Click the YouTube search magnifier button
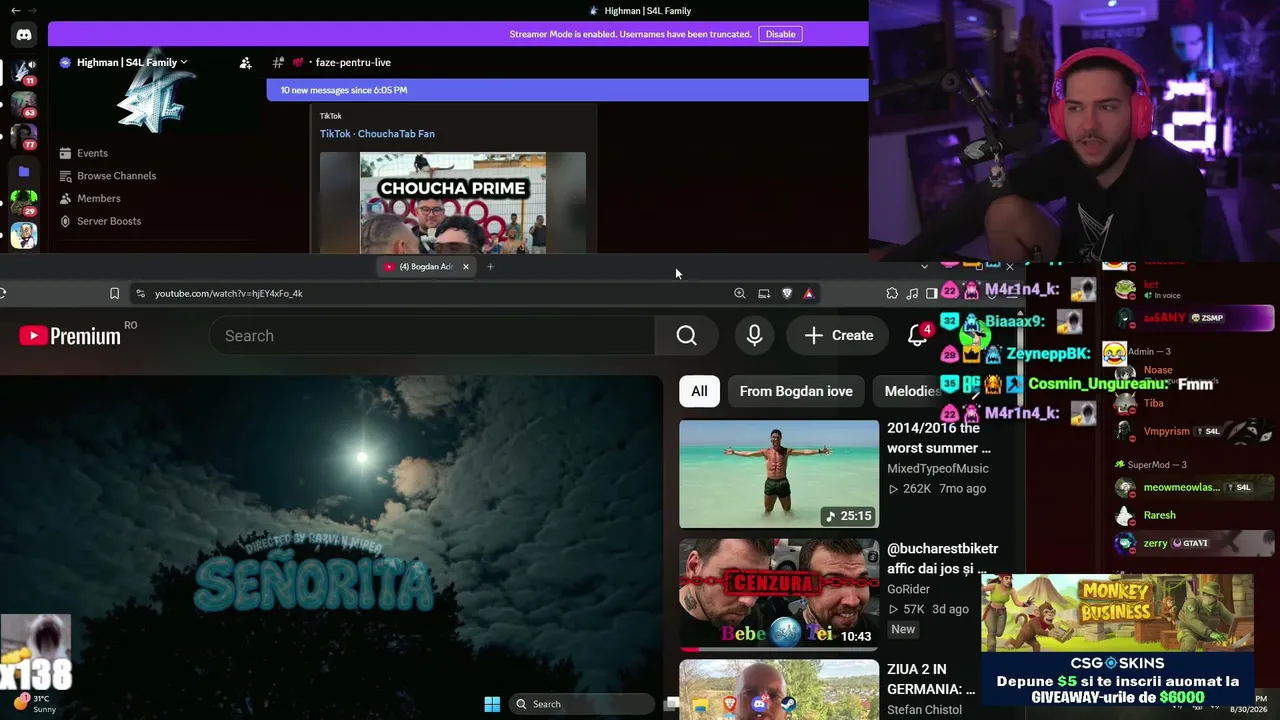The height and width of the screenshot is (720, 1280). pyautogui.click(x=686, y=336)
